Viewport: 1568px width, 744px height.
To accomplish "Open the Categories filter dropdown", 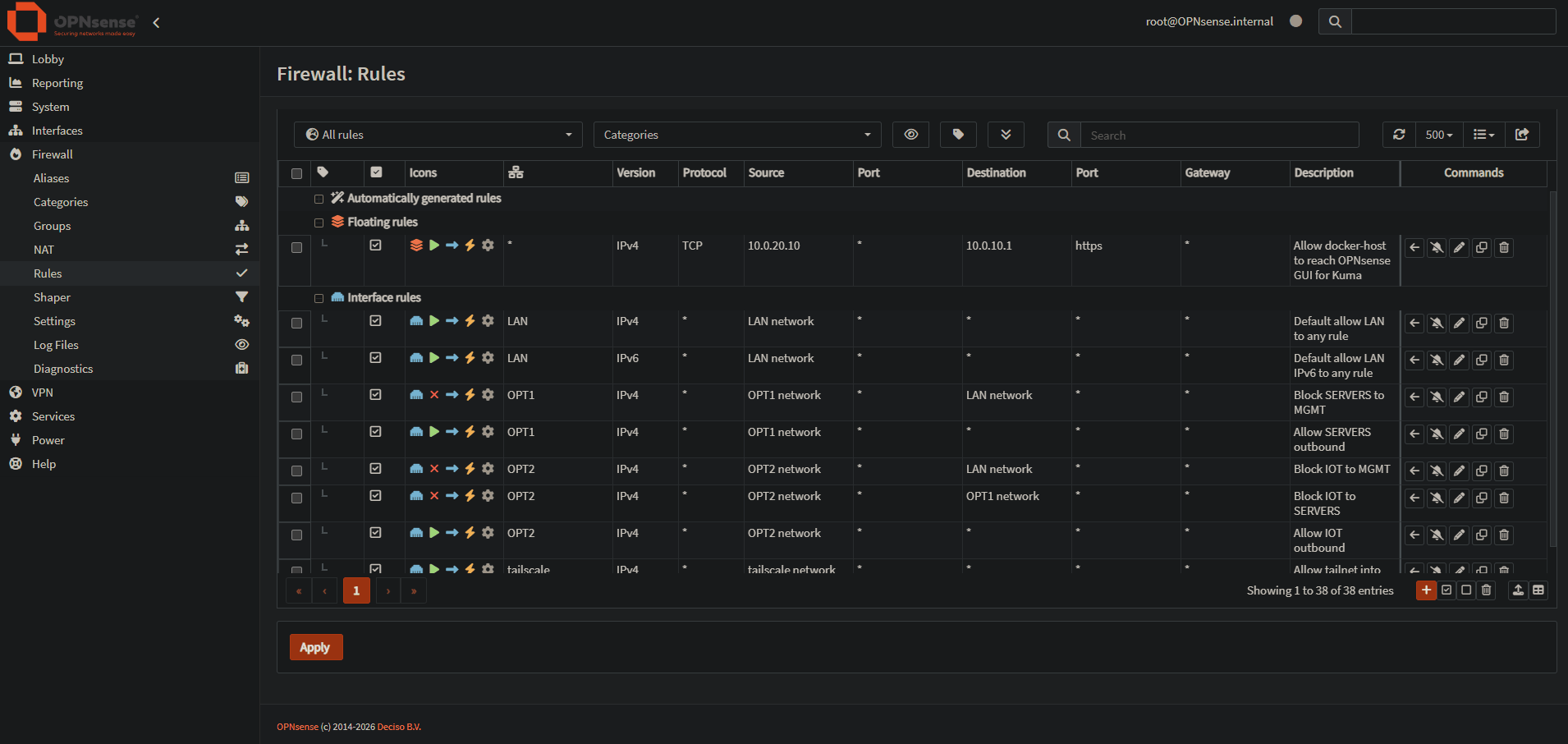I will [x=737, y=135].
